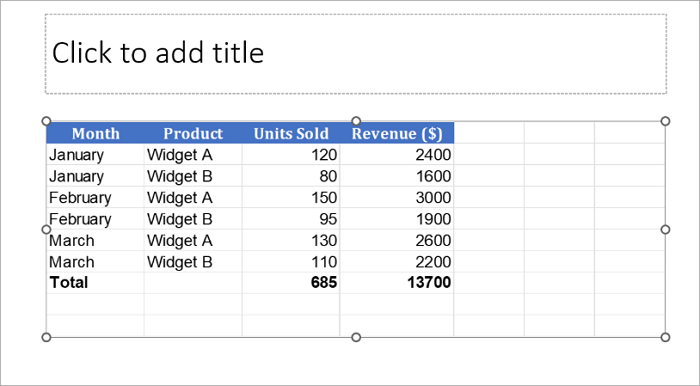Viewport: 700px width, 386px height.
Task: Select the Product header cell
Action: [193, 133]
